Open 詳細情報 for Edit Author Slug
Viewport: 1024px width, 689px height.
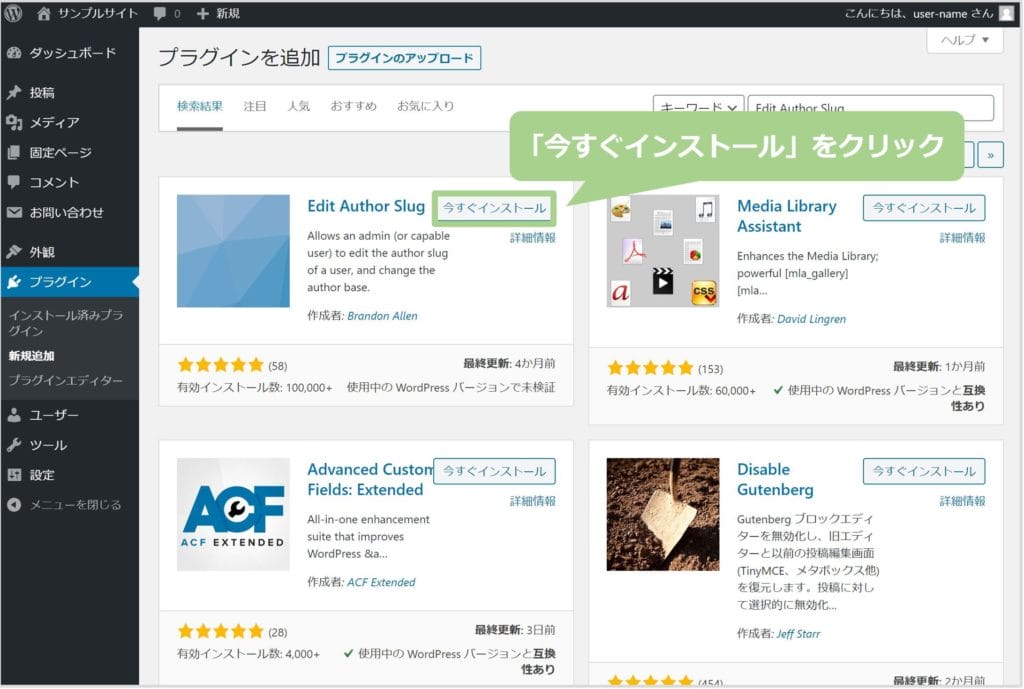(x=533, y=238)
